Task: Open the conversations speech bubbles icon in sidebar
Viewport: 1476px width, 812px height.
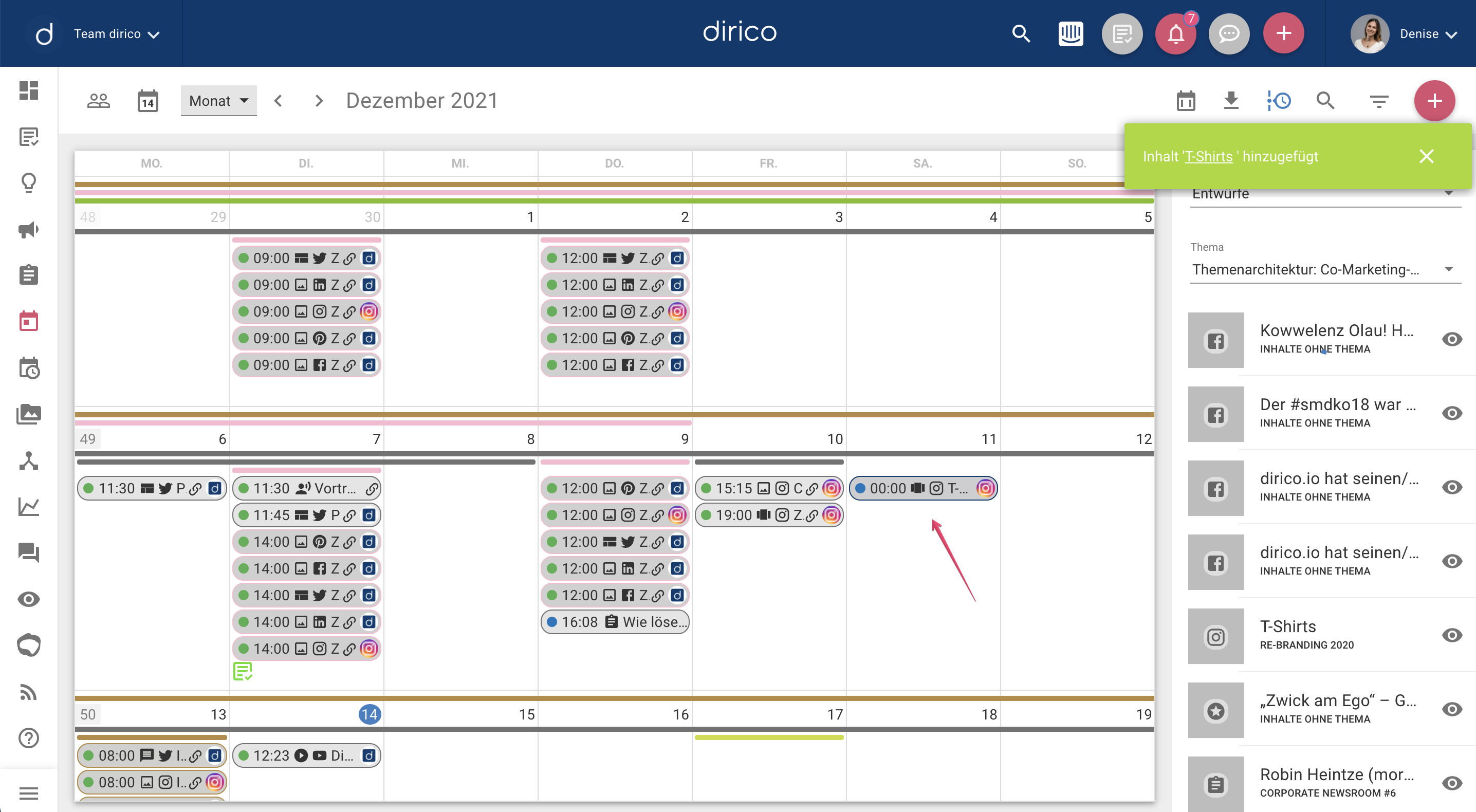Action: point(29,553)
